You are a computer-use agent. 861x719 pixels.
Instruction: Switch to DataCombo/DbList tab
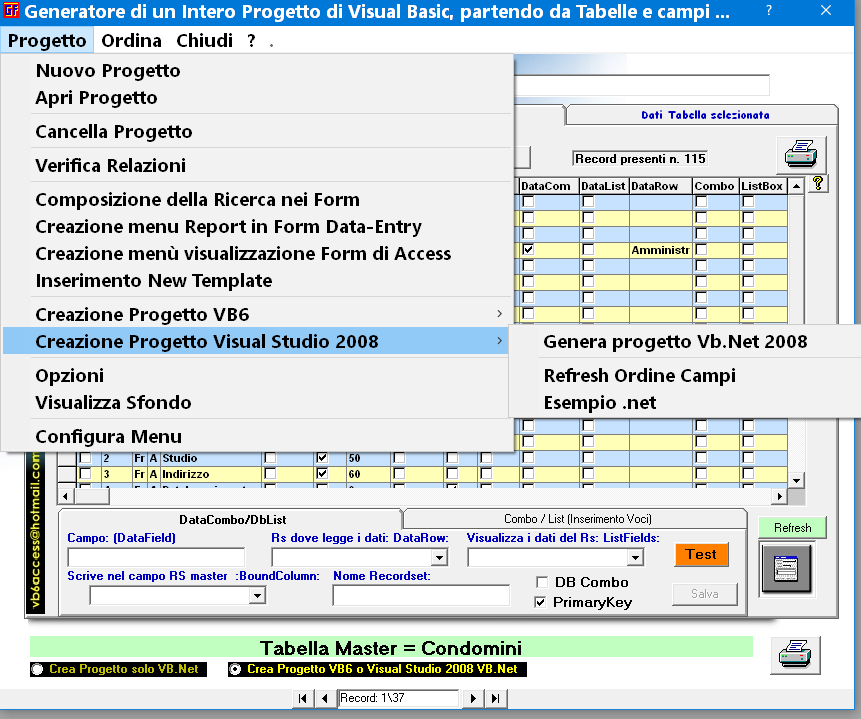pyautogui.click(x=232, y=519)
